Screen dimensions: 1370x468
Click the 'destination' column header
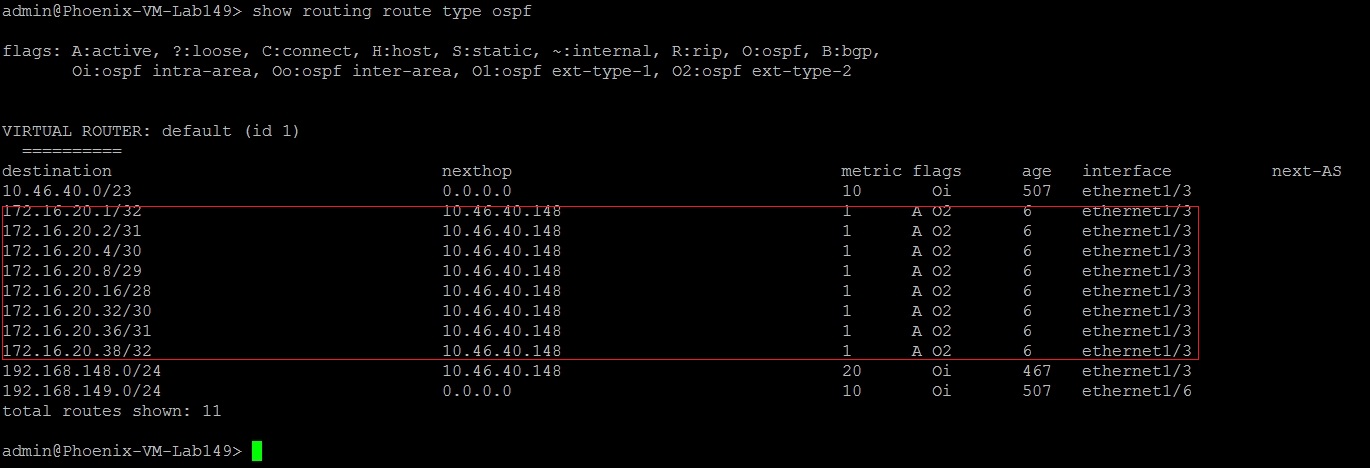click(57, 171)
